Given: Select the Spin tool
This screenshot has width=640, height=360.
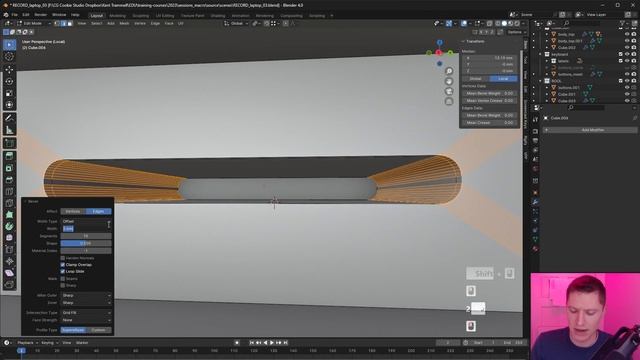Looking at the screenshot, I should (9, 227).
